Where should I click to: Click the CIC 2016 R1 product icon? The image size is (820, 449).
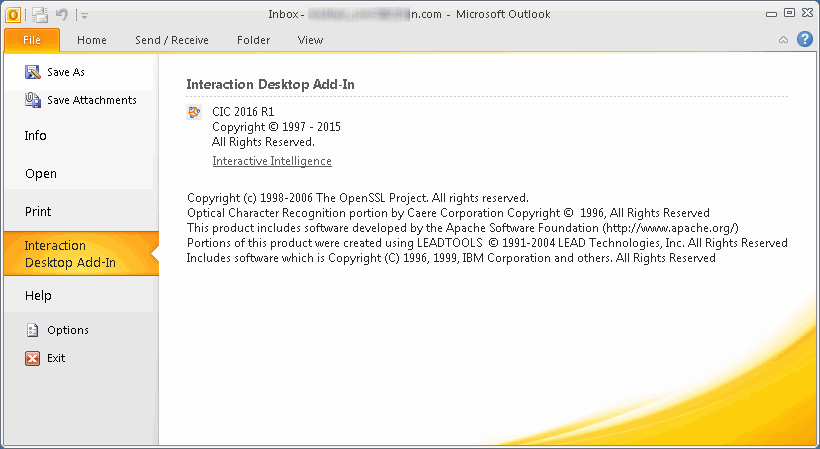pyautogui.click(x=195, y=112)
